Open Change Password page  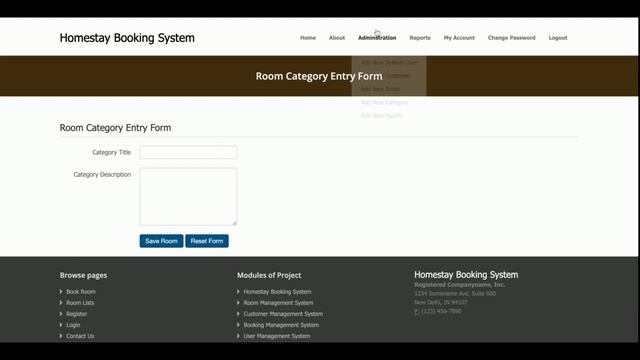(x=511, y=38)
